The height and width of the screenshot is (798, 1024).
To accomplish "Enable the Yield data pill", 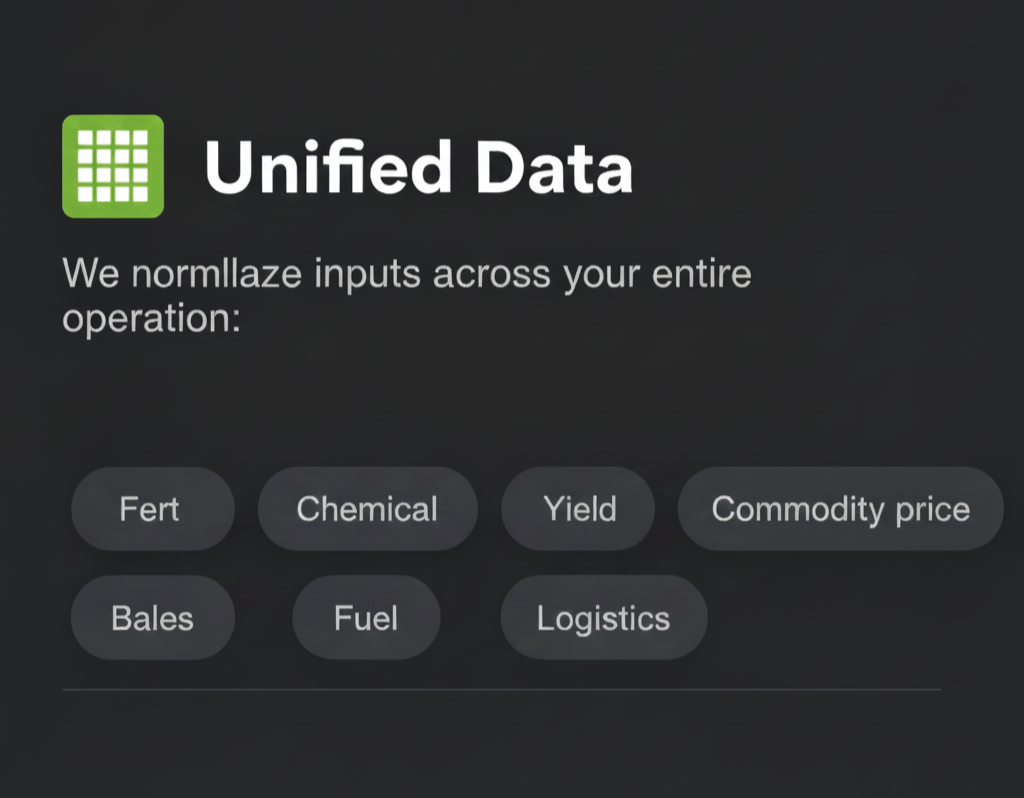I will (578, 509).
